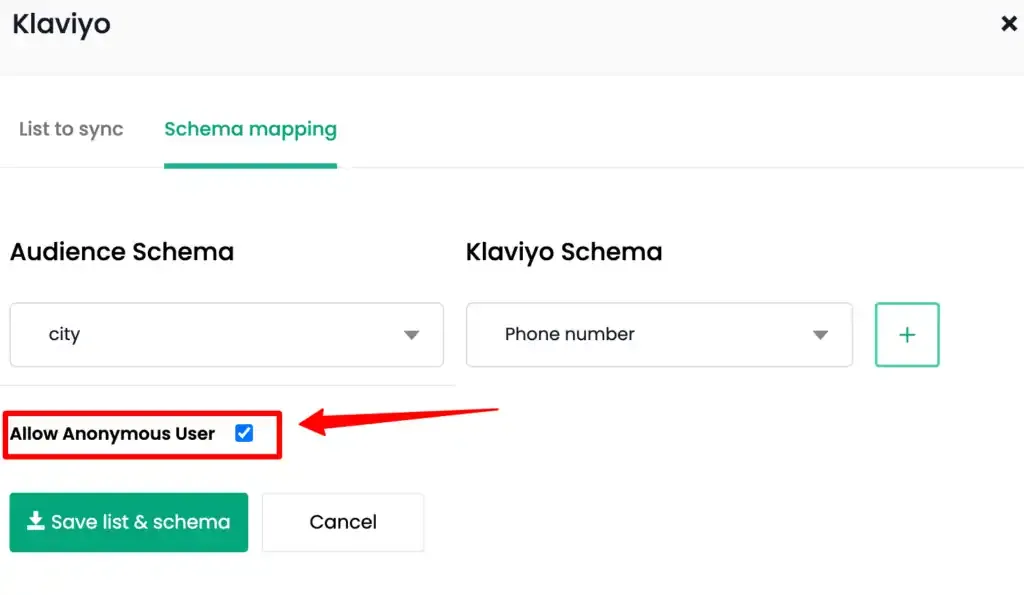Viewport: 1024px width, 595px height.
Task: Open the Klaviyo Schema combo box
Action: pyautogui.click(x=659, y=334)
